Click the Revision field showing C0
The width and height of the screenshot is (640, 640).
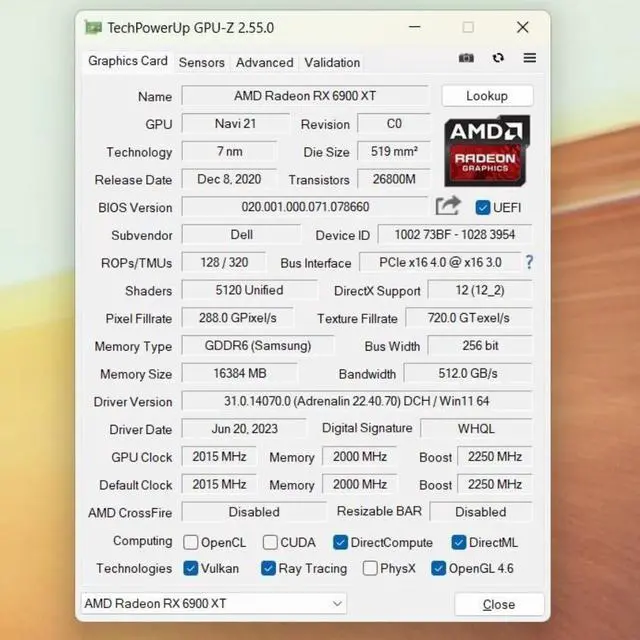(394, 124)
